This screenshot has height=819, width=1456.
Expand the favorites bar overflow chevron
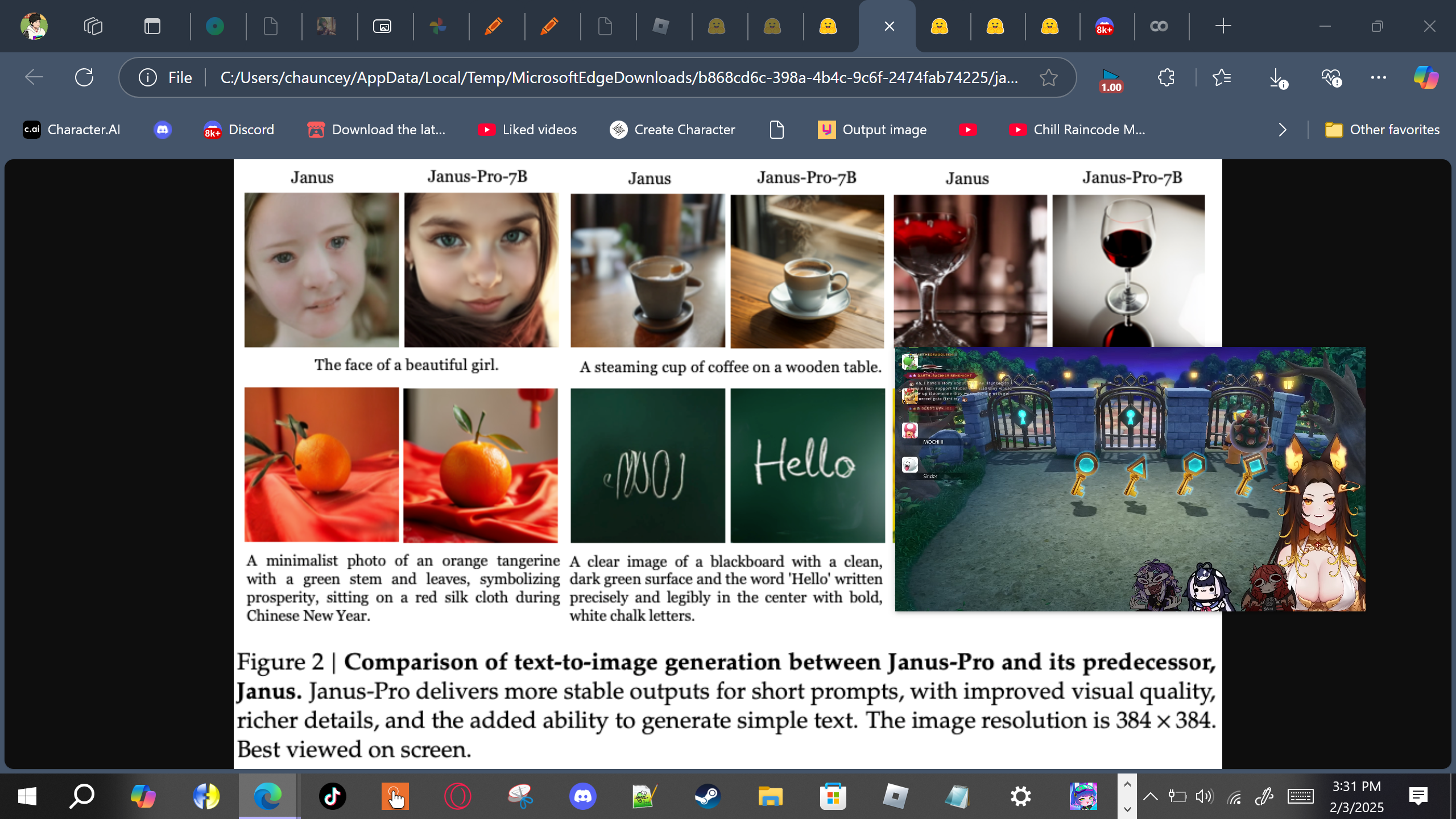tap(1282, 130)
